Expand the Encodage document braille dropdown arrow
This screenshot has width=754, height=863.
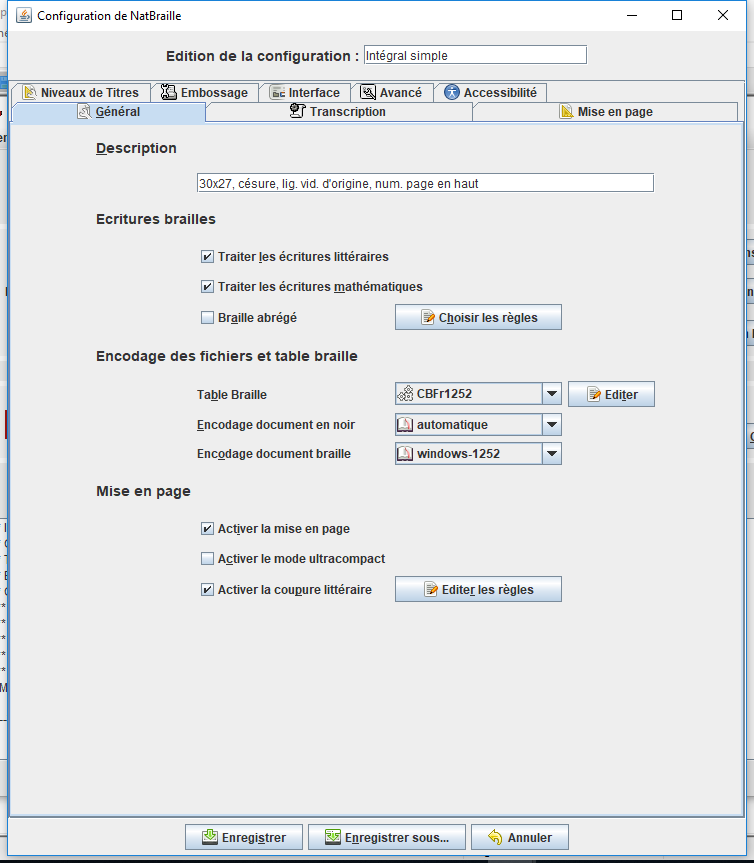551,454
